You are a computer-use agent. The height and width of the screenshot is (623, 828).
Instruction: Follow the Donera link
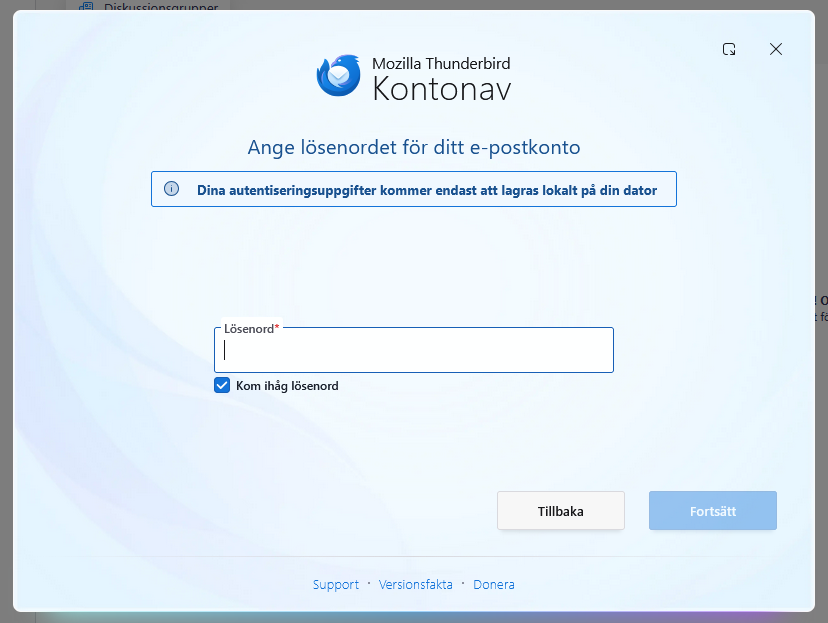coord(494,584)
